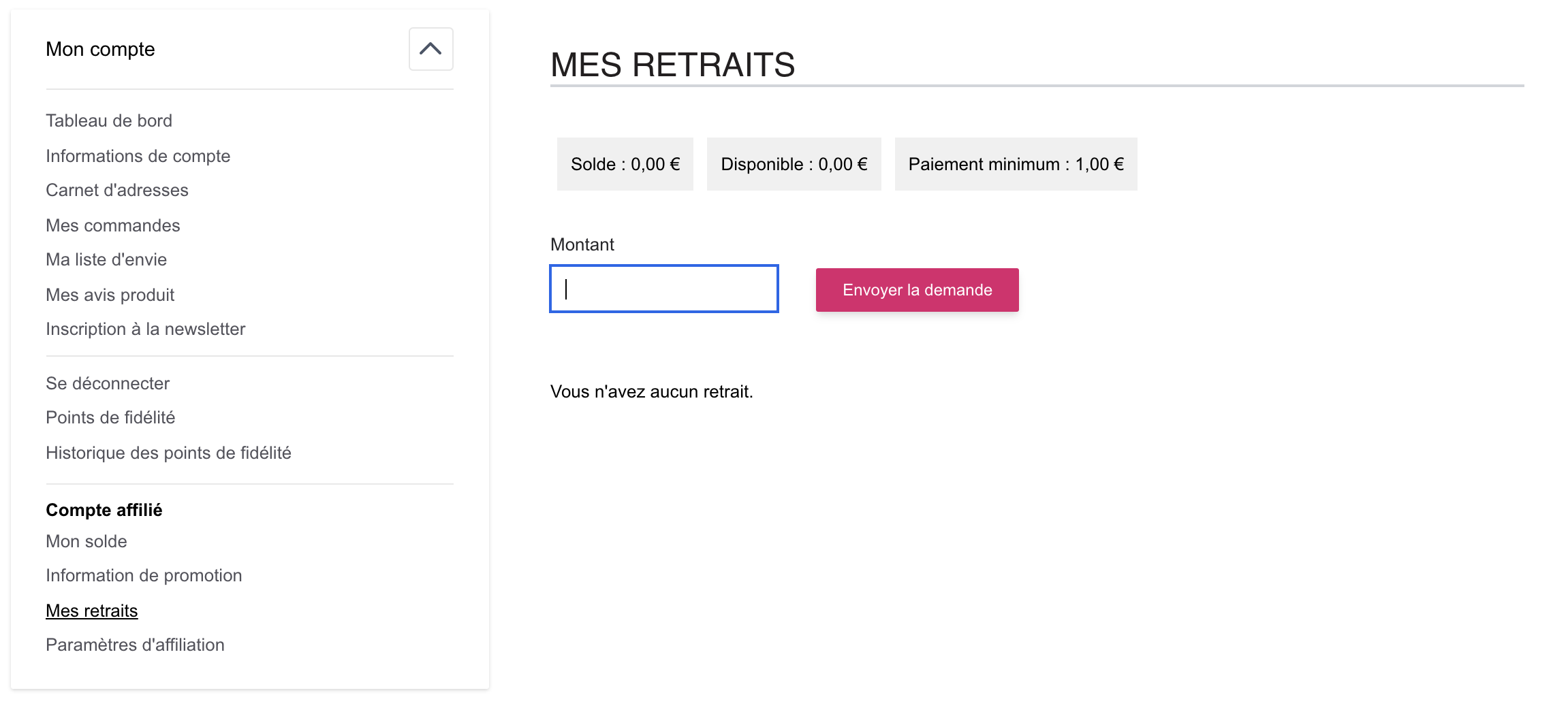Open Carnet d'adresses page
The image size is (1568, 727).
(117, 190)
